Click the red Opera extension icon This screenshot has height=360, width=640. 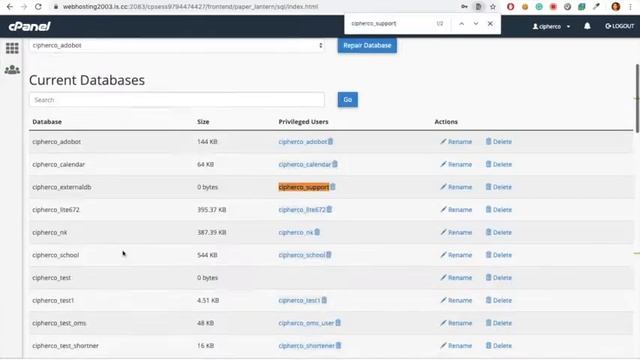tap(510, 7)
